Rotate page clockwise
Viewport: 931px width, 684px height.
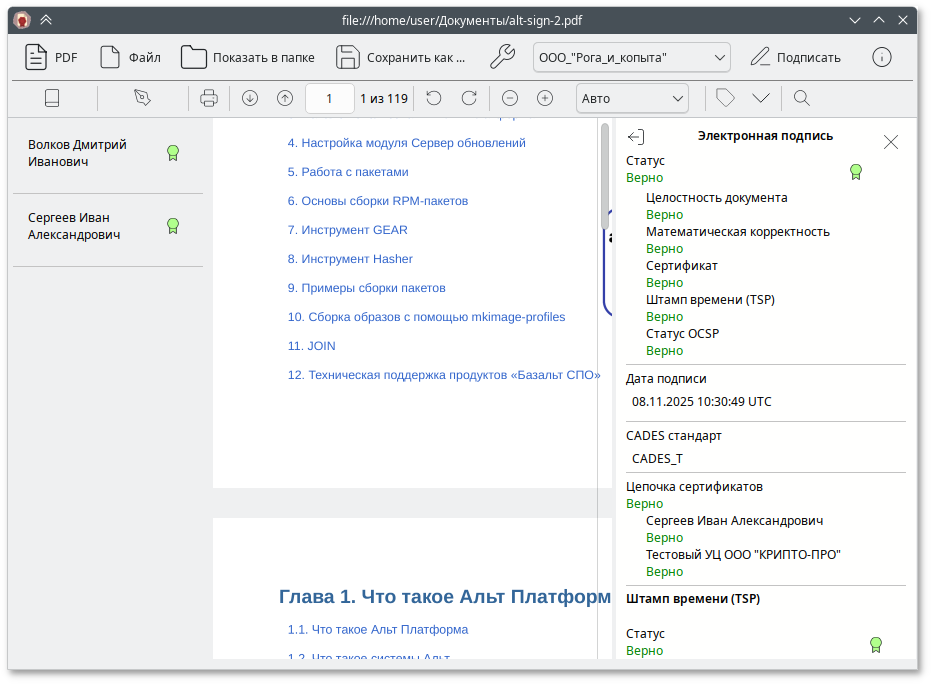pos(468,98)
